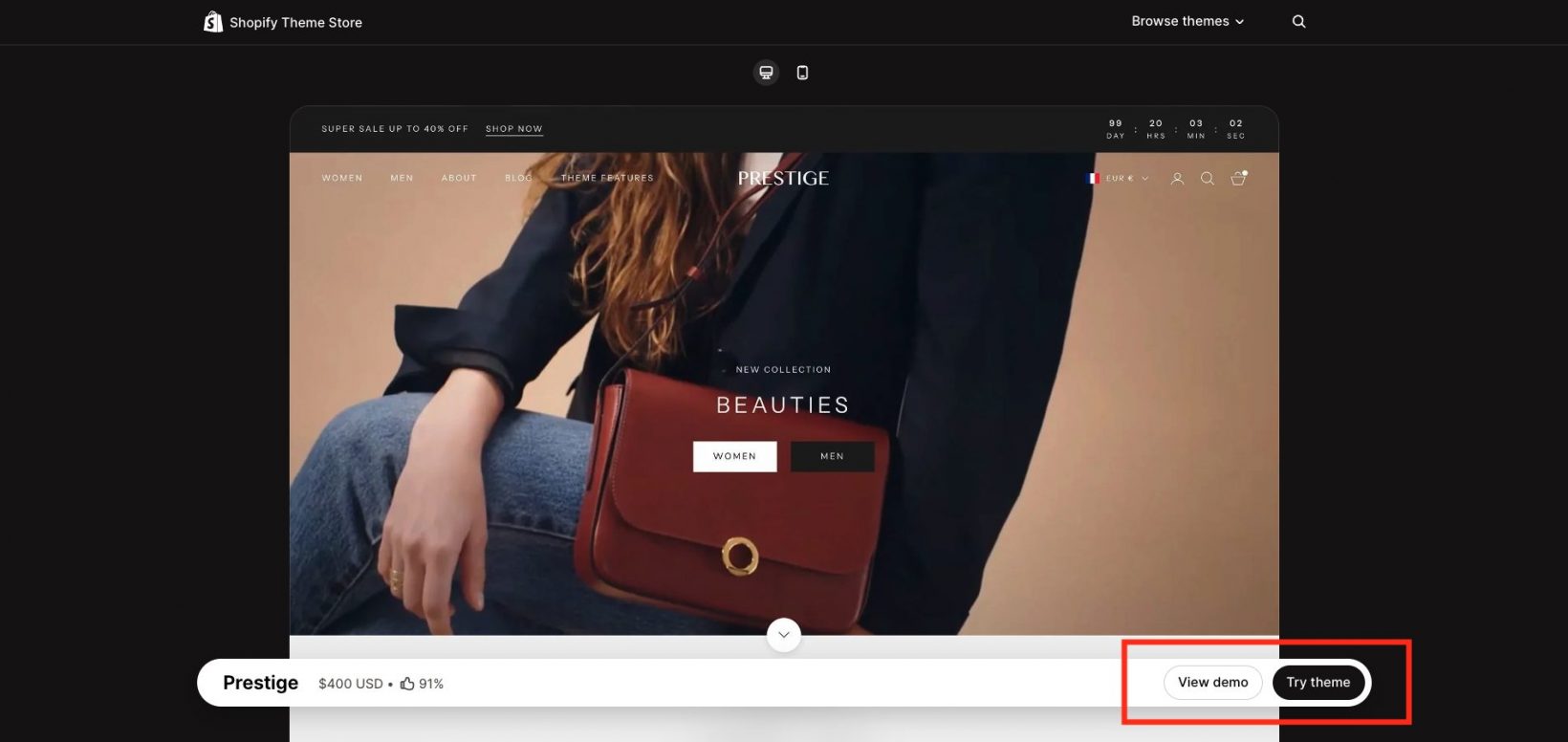1568x742 pixels.
Task: Open the BLOG menu item
Action: (x=518, y=178)
